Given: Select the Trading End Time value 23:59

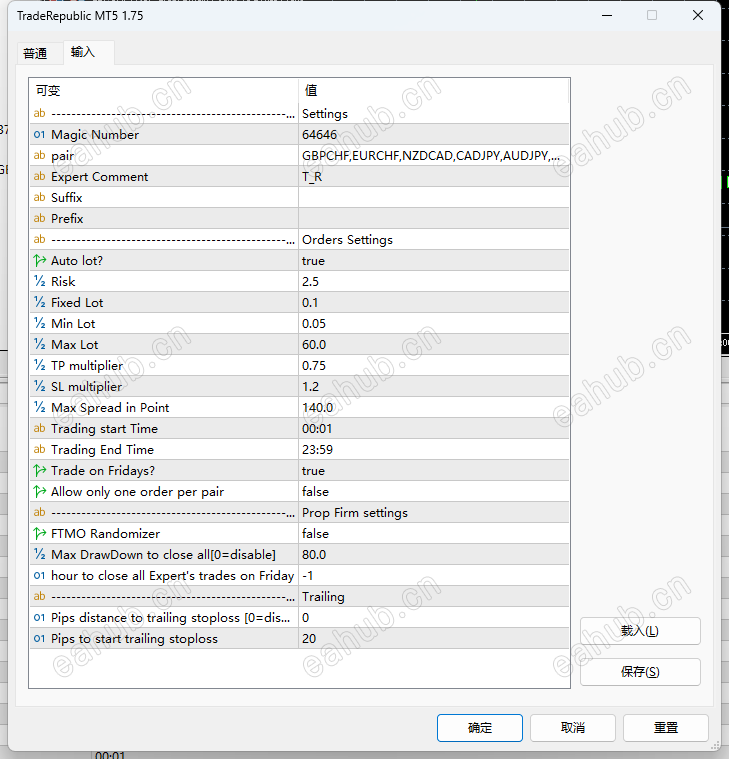Looking at the screenshot, I should click(x=433, y=450).
